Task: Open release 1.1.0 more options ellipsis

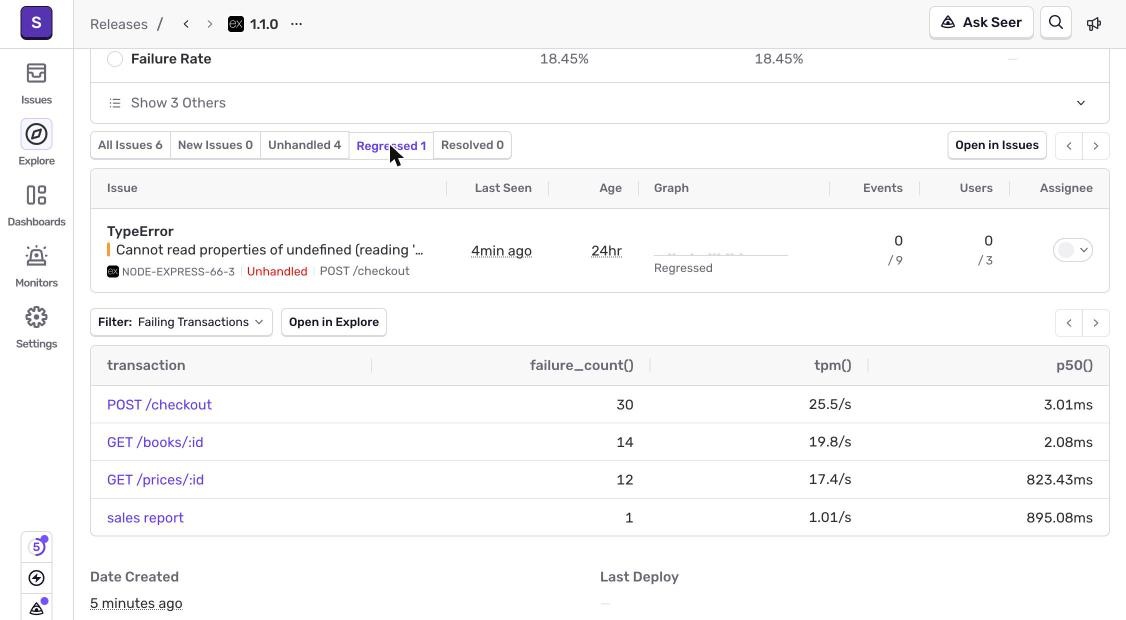Action: tap(296, 24)
